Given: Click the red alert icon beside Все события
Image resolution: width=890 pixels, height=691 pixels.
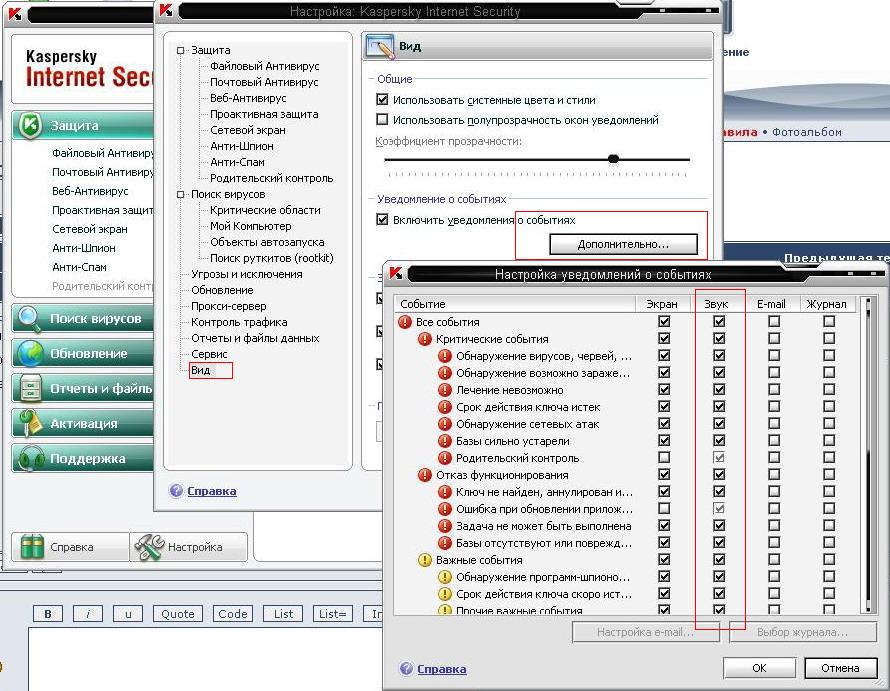Looking at the screenshot, I should coord(405,322).
